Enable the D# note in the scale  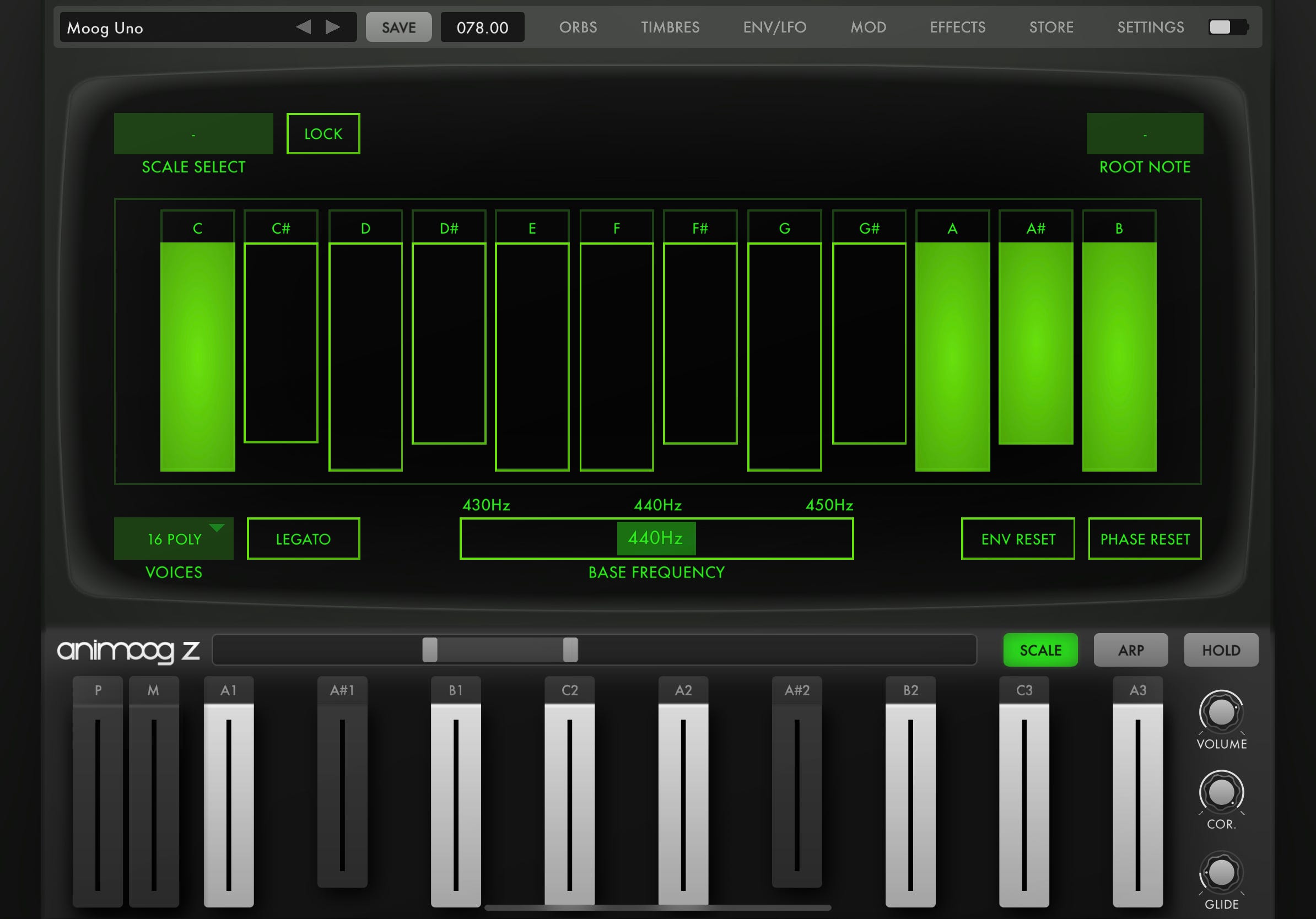click(x=449, y=327)
